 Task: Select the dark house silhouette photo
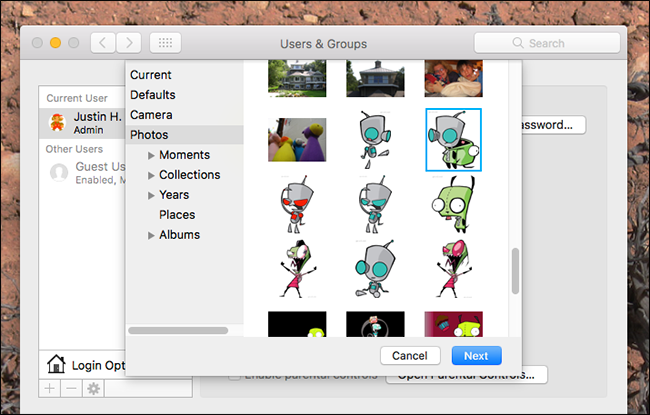[375, 78]
